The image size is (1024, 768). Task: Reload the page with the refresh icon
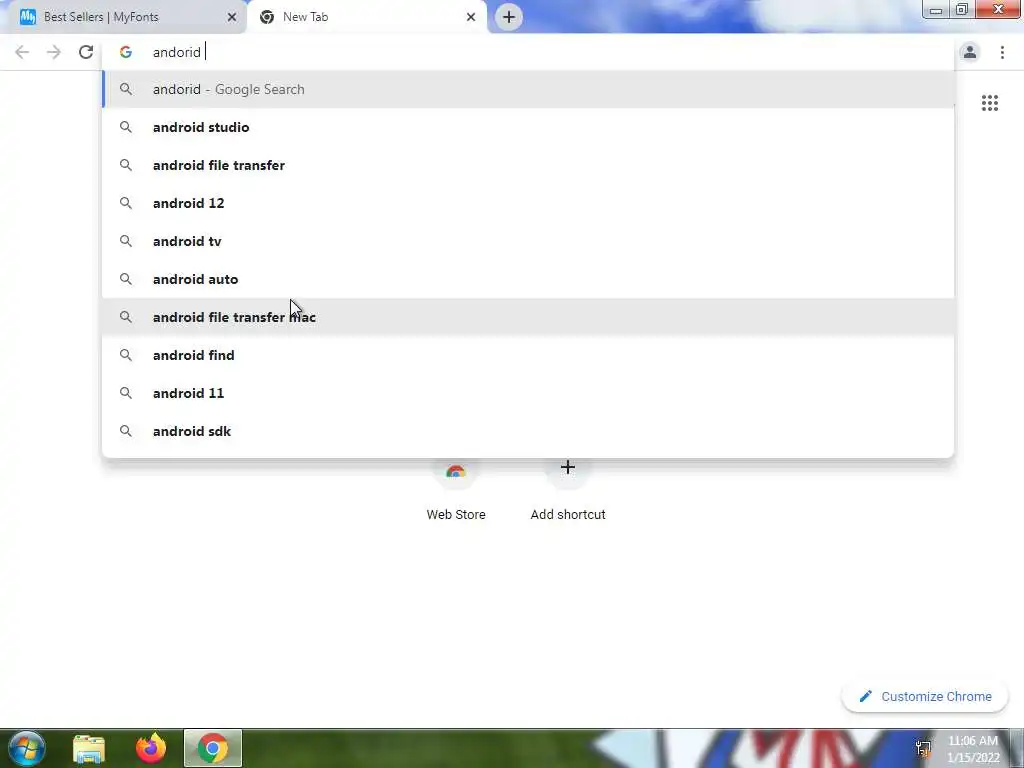[x=86, y=52]
